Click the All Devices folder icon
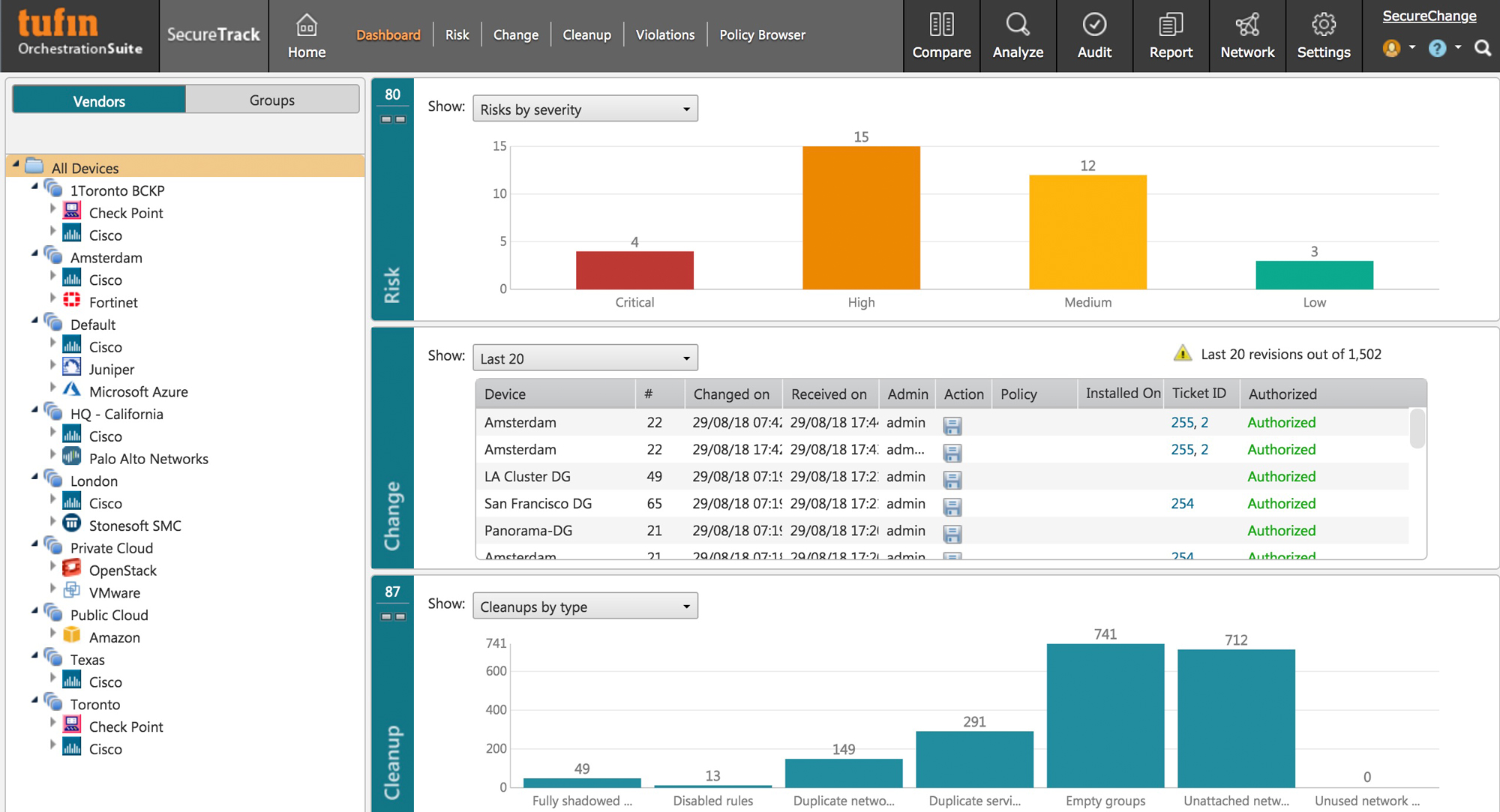The image size is (1500, 812). tap(34, 166)
